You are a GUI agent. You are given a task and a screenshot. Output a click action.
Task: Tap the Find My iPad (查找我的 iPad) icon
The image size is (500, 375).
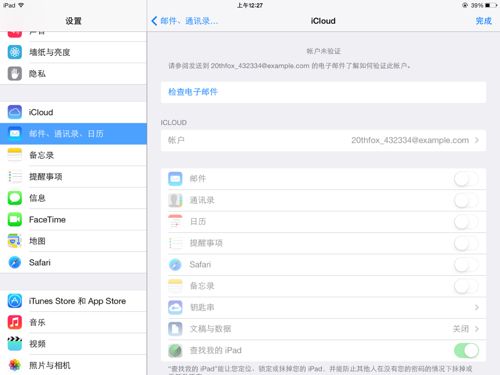coord(175,350)
